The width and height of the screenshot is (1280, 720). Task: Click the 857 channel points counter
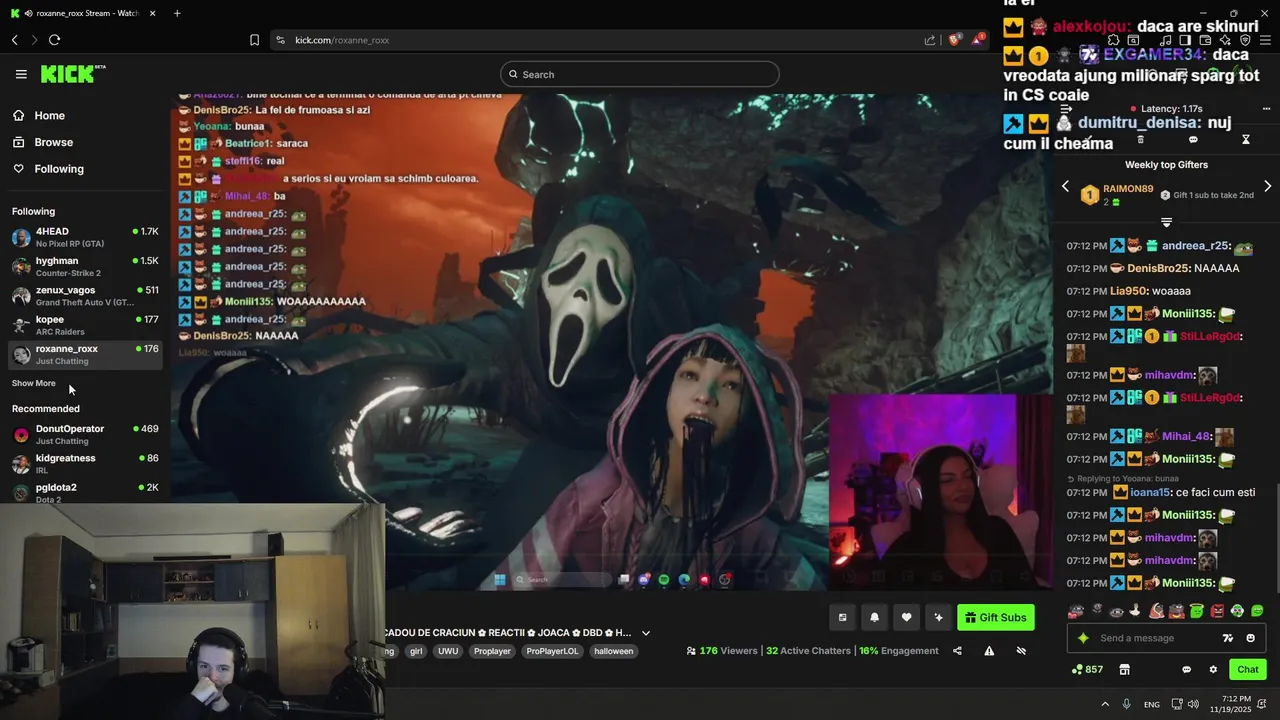click(1087, 670)
